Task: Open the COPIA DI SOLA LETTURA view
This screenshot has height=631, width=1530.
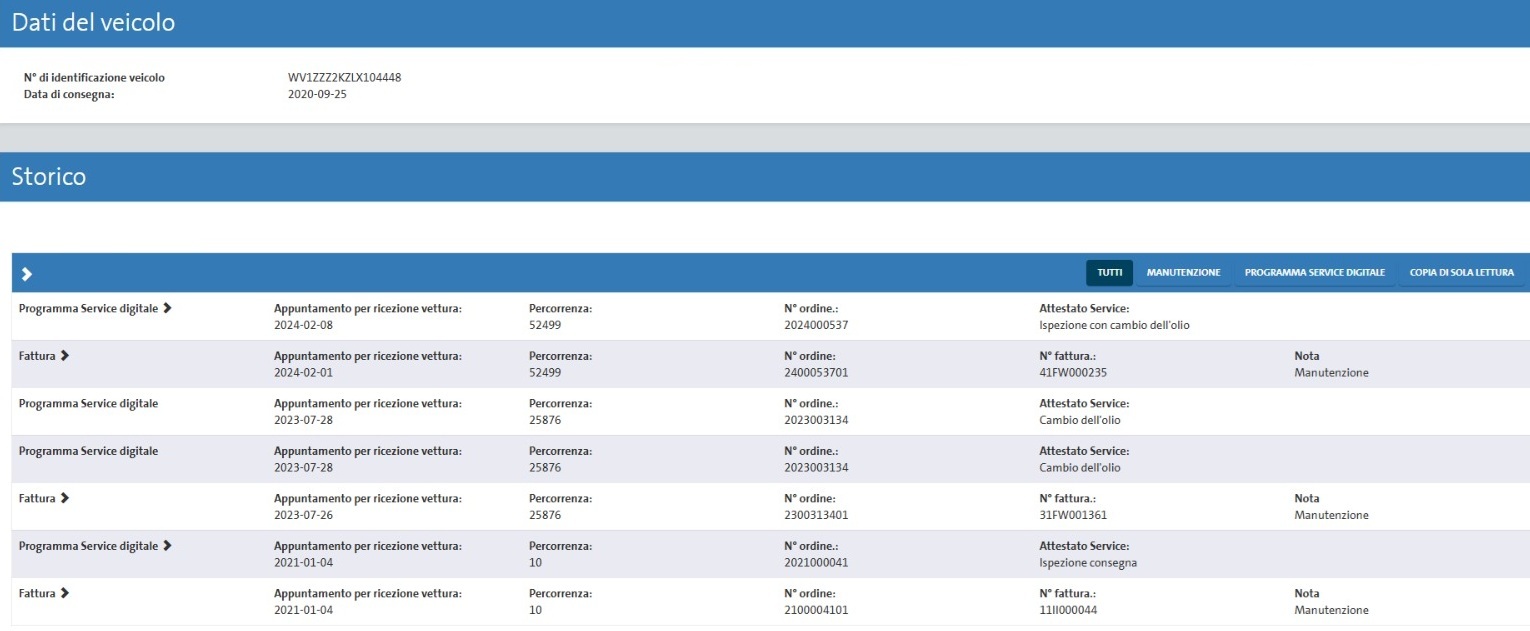Action: coord(1461,273)
